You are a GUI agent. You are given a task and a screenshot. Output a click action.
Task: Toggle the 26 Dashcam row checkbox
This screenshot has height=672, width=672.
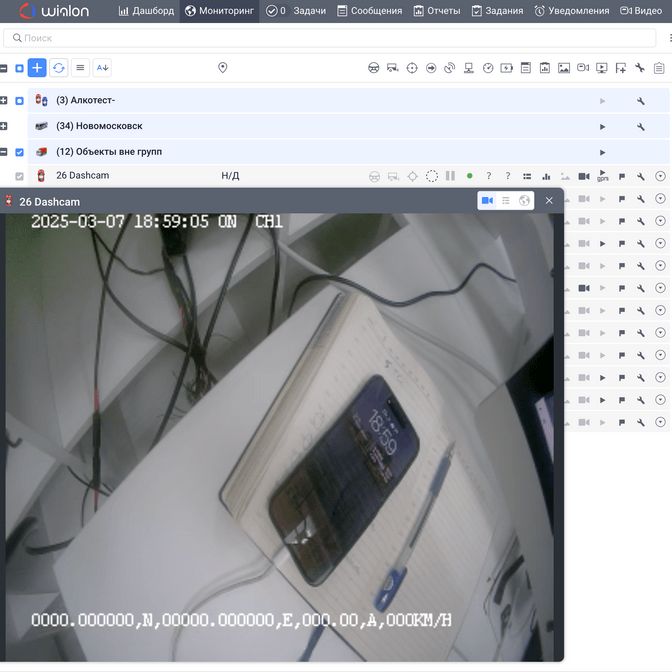click(x=19, y=176)
